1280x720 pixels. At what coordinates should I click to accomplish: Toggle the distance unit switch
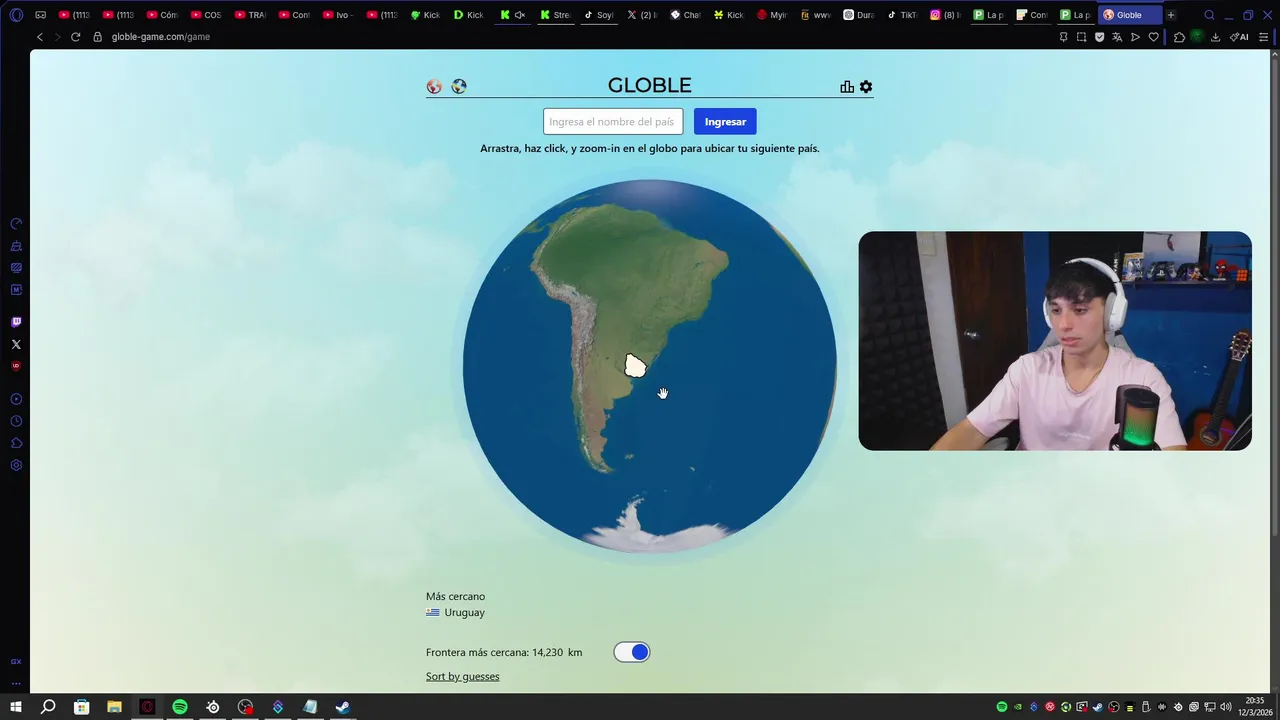click(x=632, y=652)
